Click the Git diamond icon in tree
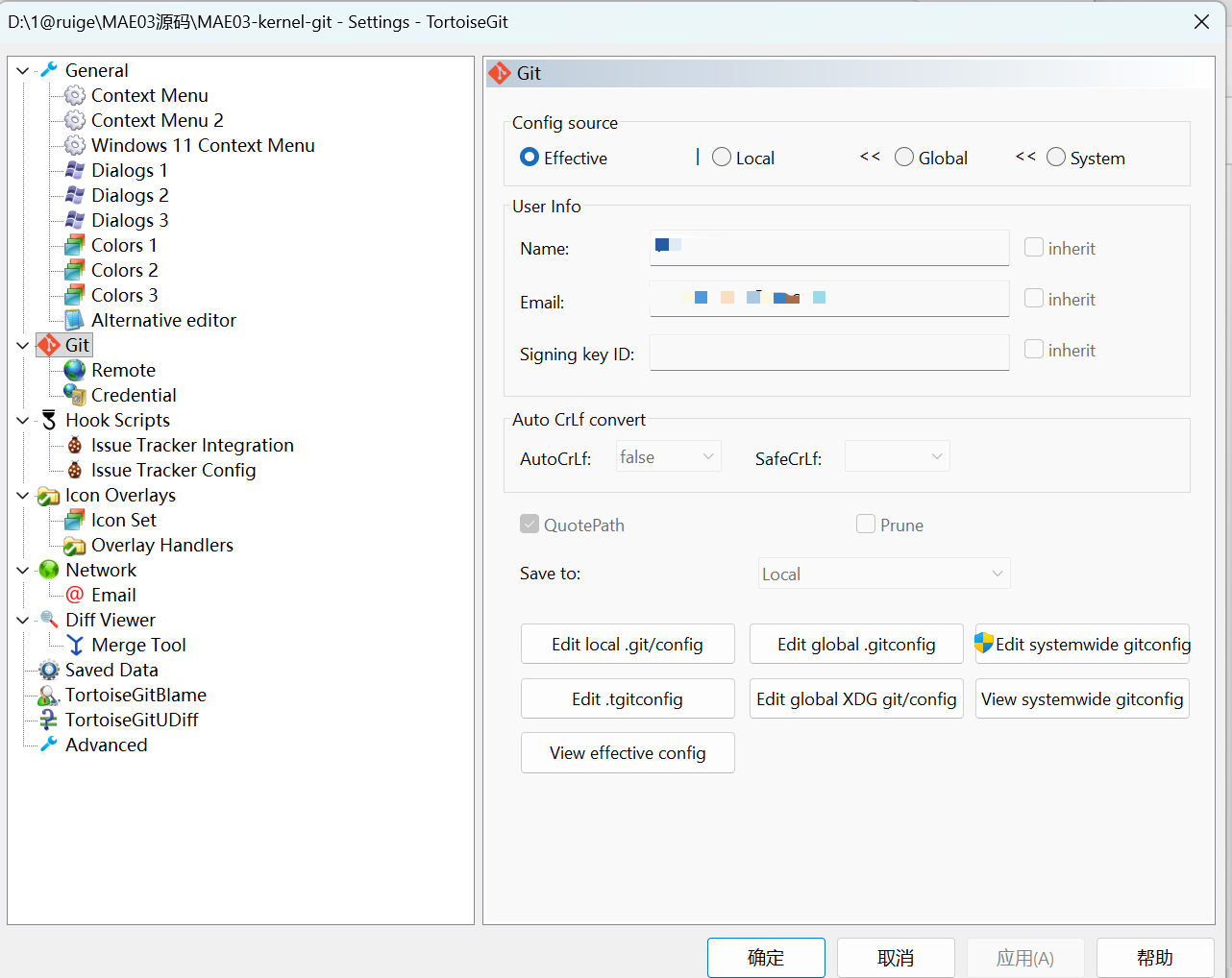This screenshot has width=1232, height=978. point(49,345)
